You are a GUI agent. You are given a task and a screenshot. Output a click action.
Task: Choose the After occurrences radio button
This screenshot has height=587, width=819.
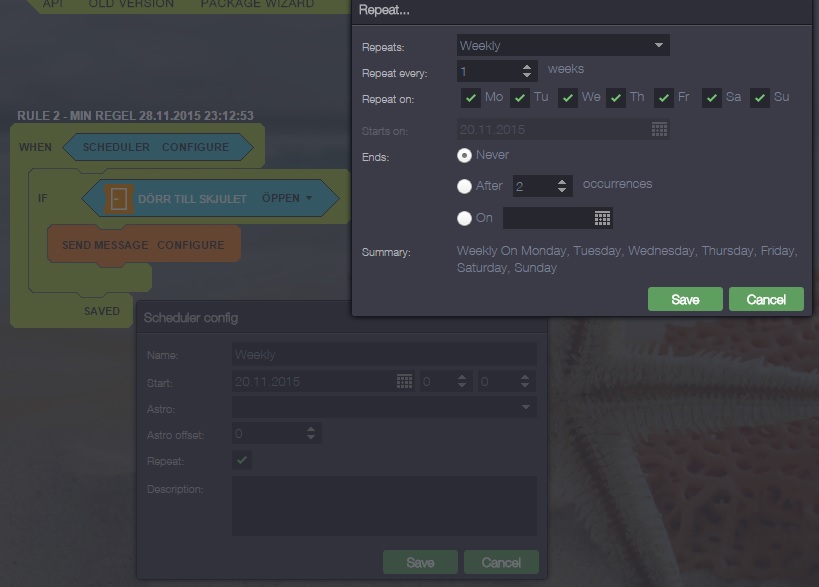[464, 186]
